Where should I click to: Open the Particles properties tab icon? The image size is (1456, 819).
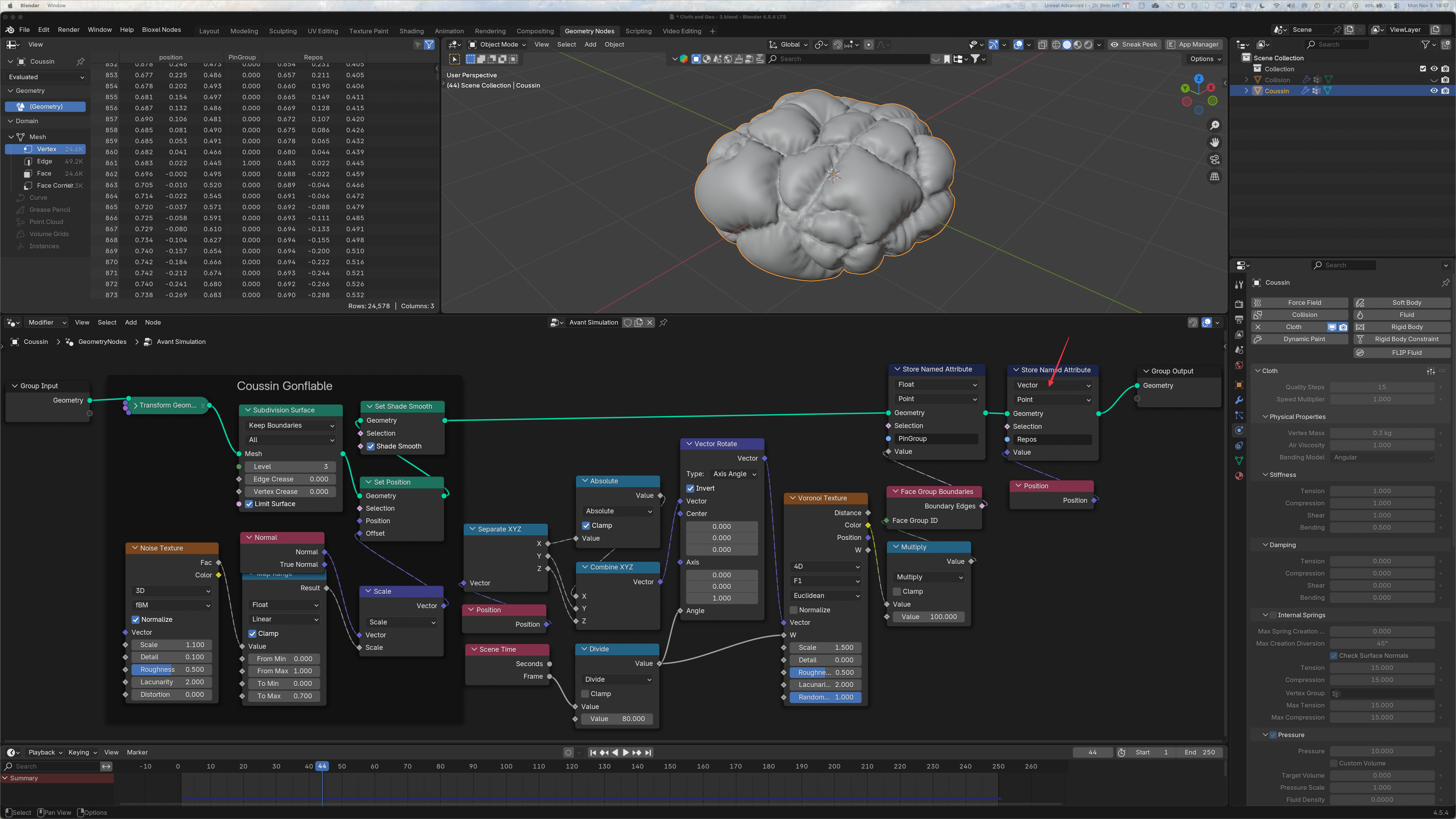[x=1239, y=416]
